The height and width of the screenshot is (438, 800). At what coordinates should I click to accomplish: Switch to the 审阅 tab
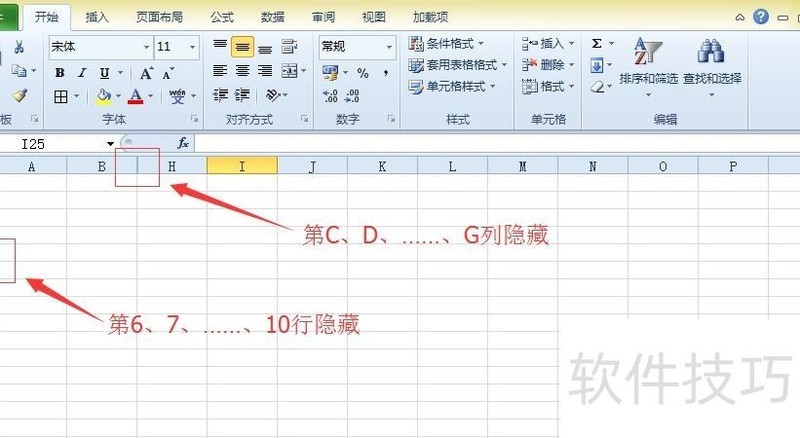point(323,17)
